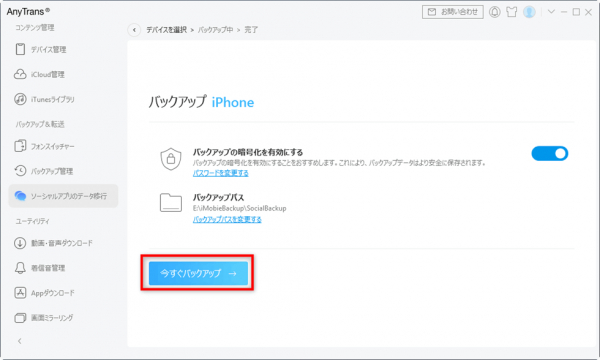Open Appダウンロード in the sidebar

coord(44,293)
